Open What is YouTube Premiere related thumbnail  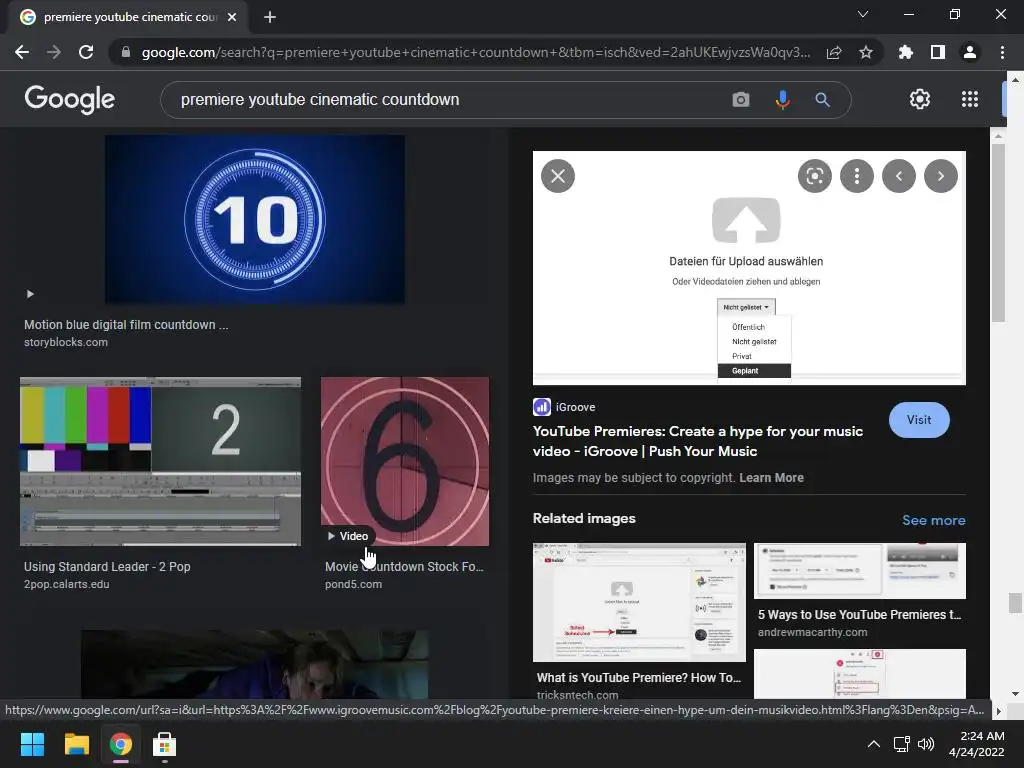coord(639,602)
